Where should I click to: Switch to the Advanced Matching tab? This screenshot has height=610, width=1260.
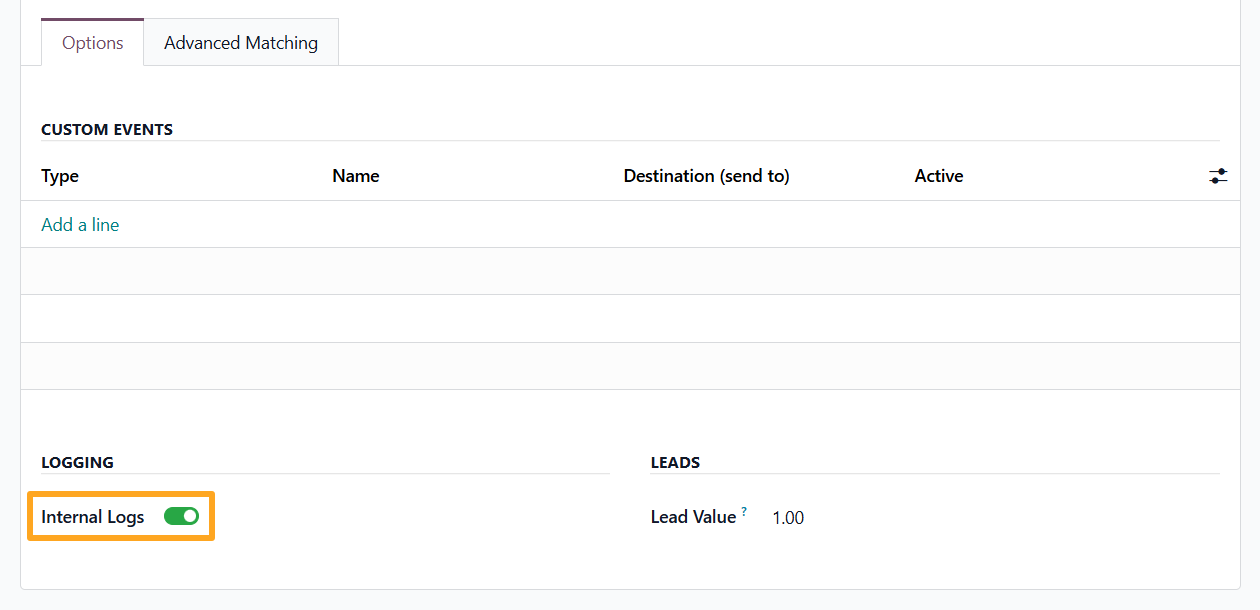pos(241,43)
